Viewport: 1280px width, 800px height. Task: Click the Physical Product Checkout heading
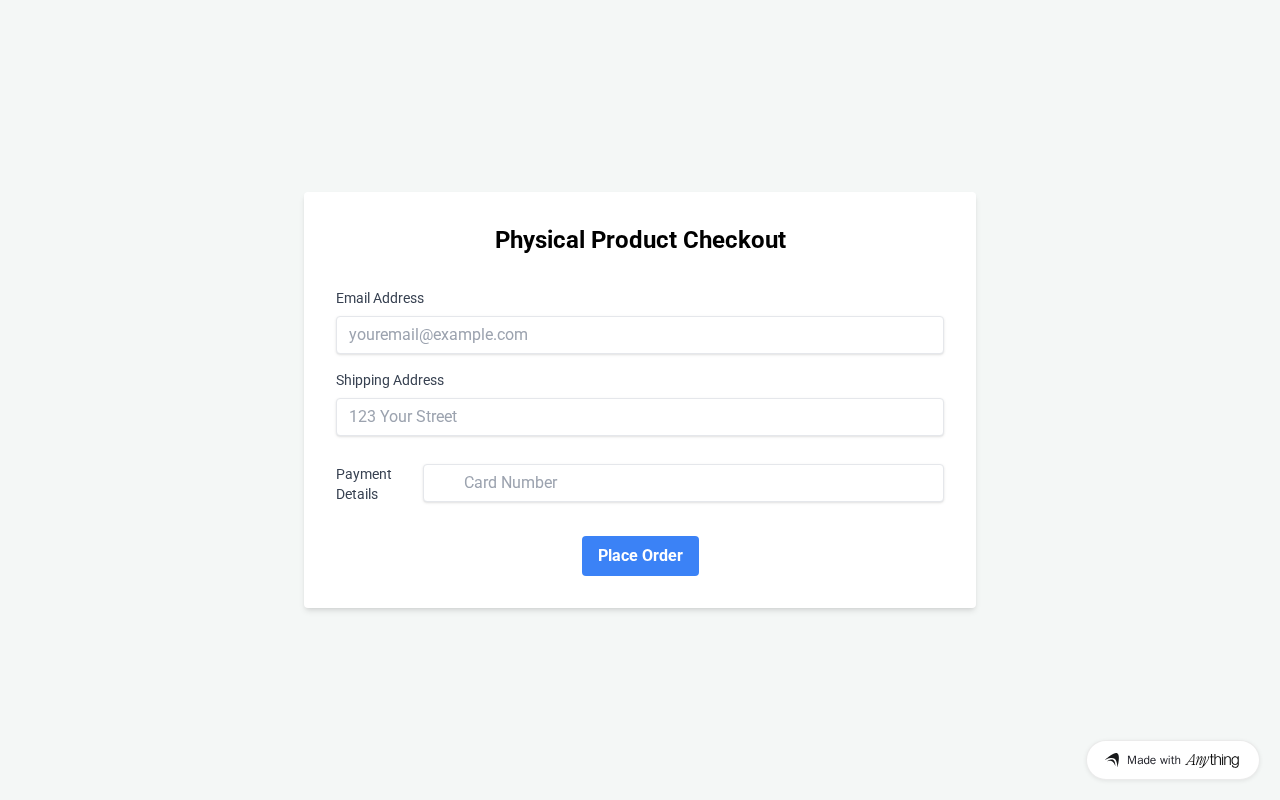tap(640, 240)
